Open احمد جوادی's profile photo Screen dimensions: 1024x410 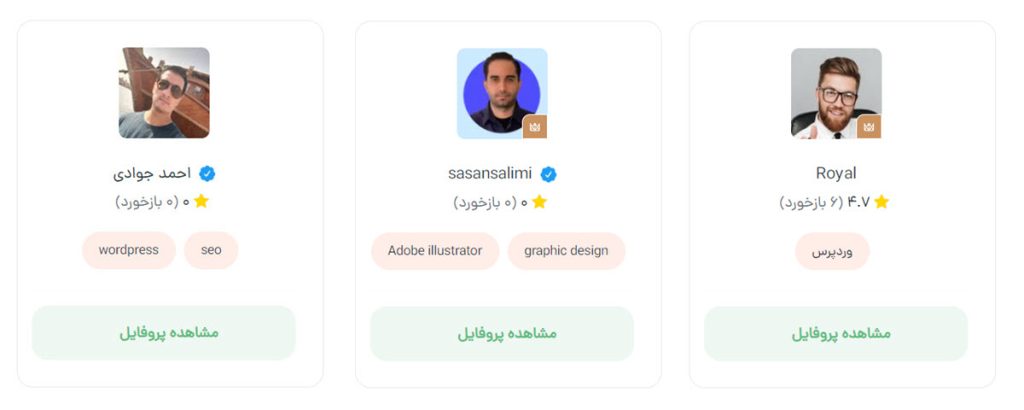[x=164, y=92]
